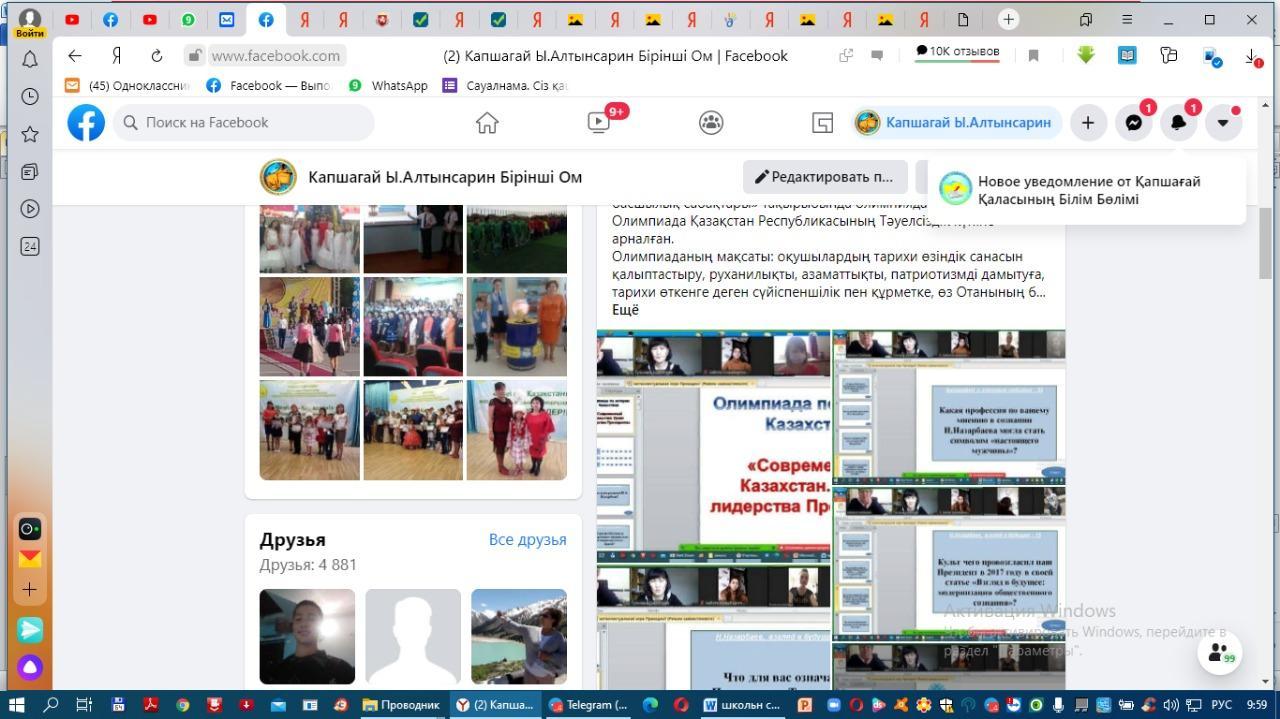Expand Facebook account dropdown arrow

1223,122
